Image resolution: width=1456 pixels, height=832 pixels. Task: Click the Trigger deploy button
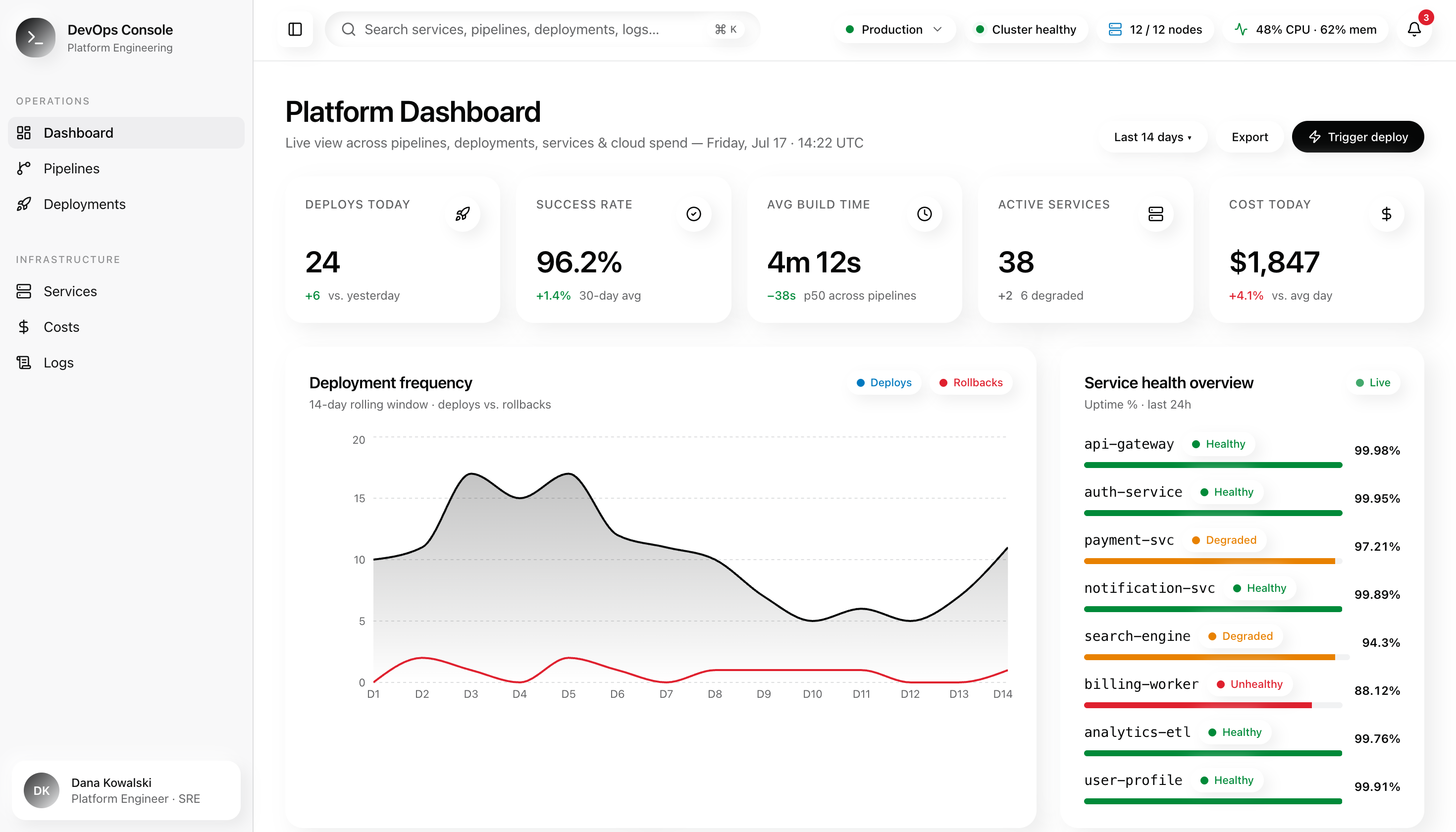[1358, 137]
